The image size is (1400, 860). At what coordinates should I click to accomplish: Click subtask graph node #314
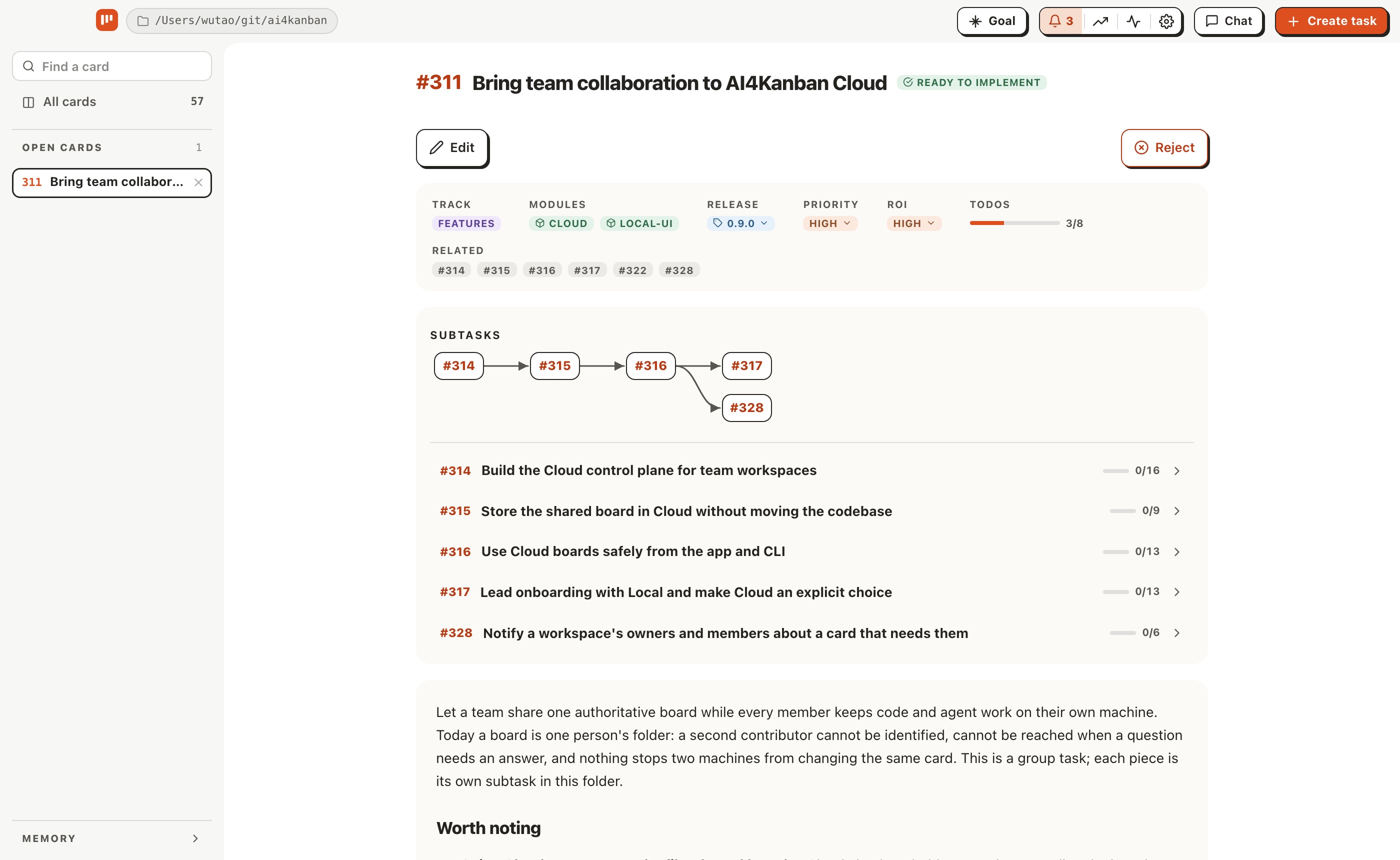[459, 365]
